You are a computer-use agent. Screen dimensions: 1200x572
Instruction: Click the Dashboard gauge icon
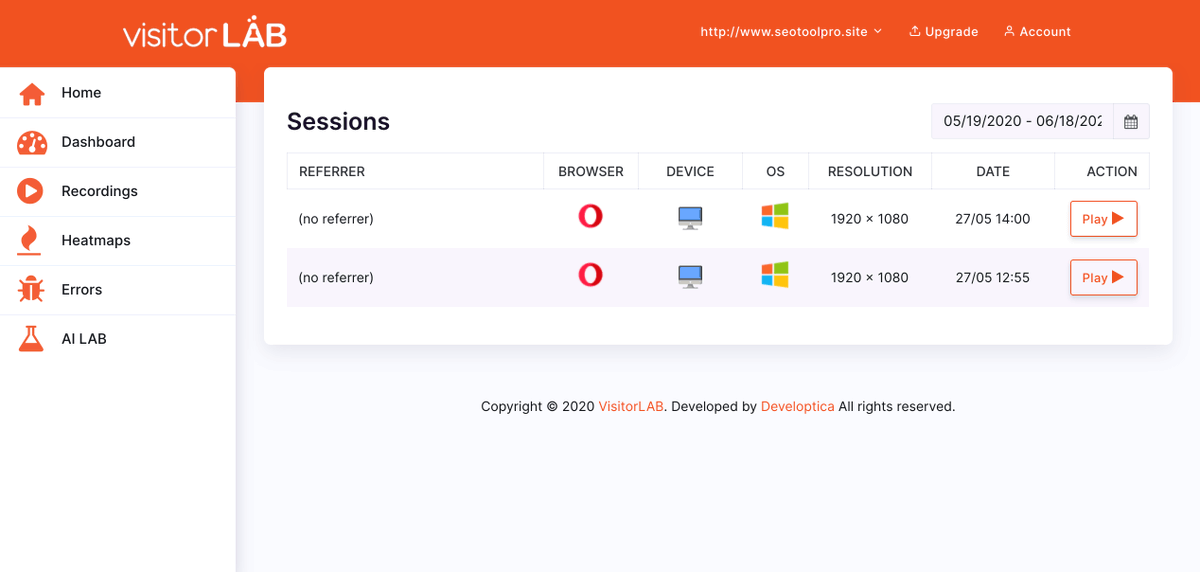[32, 143]
